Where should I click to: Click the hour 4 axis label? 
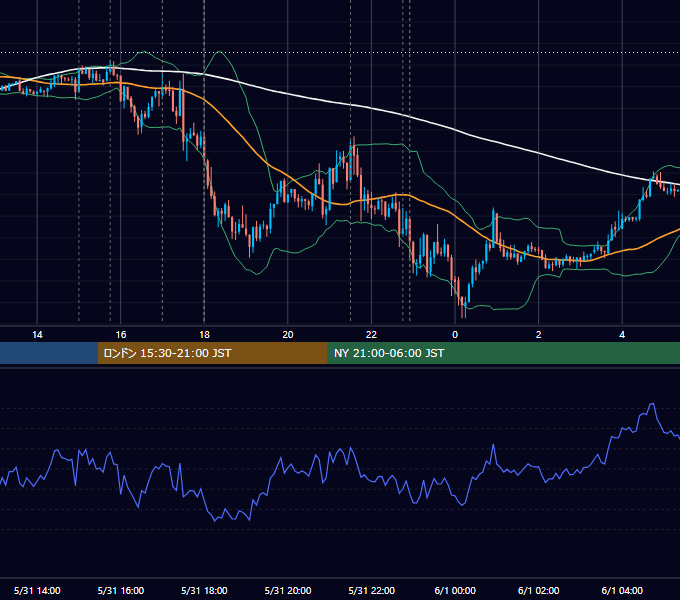pyautogui.click(x=622, y=335)
